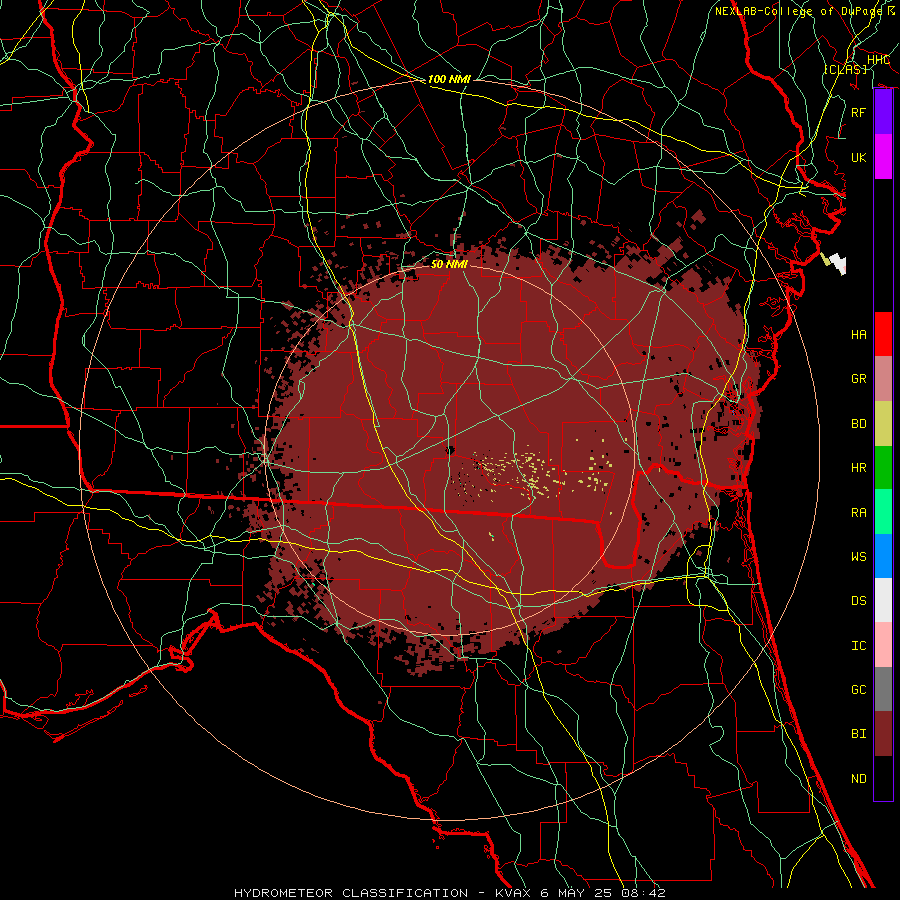Click the UK legend label

(859, 157)
